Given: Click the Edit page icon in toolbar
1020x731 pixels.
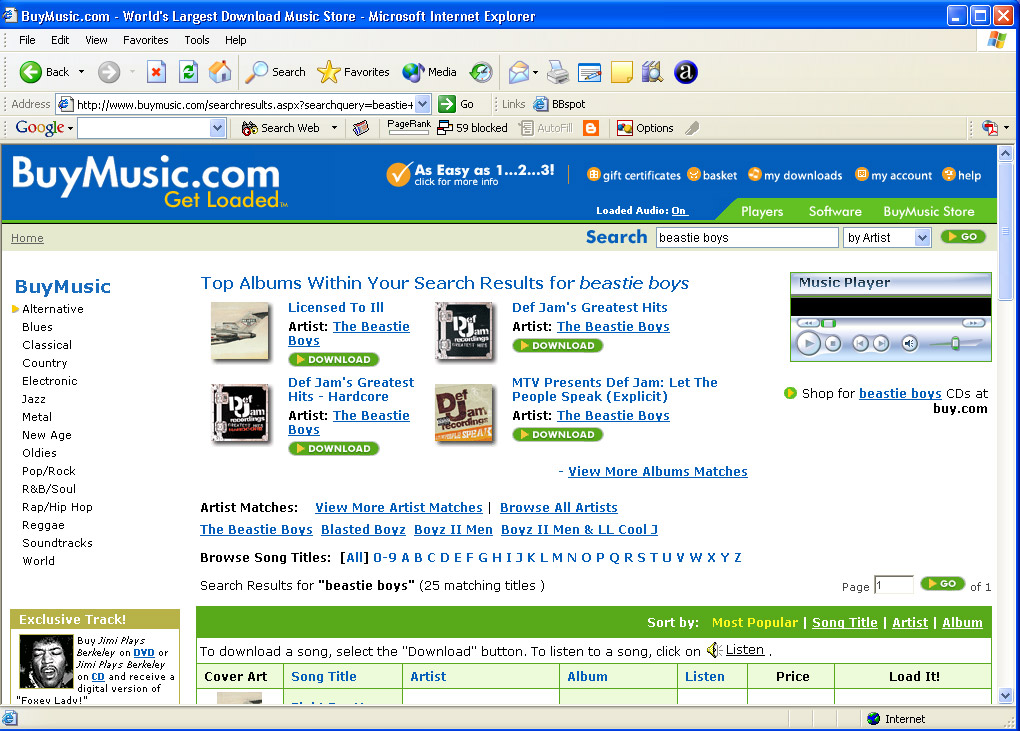Looking at the screenshot, I should click(589, 72).
